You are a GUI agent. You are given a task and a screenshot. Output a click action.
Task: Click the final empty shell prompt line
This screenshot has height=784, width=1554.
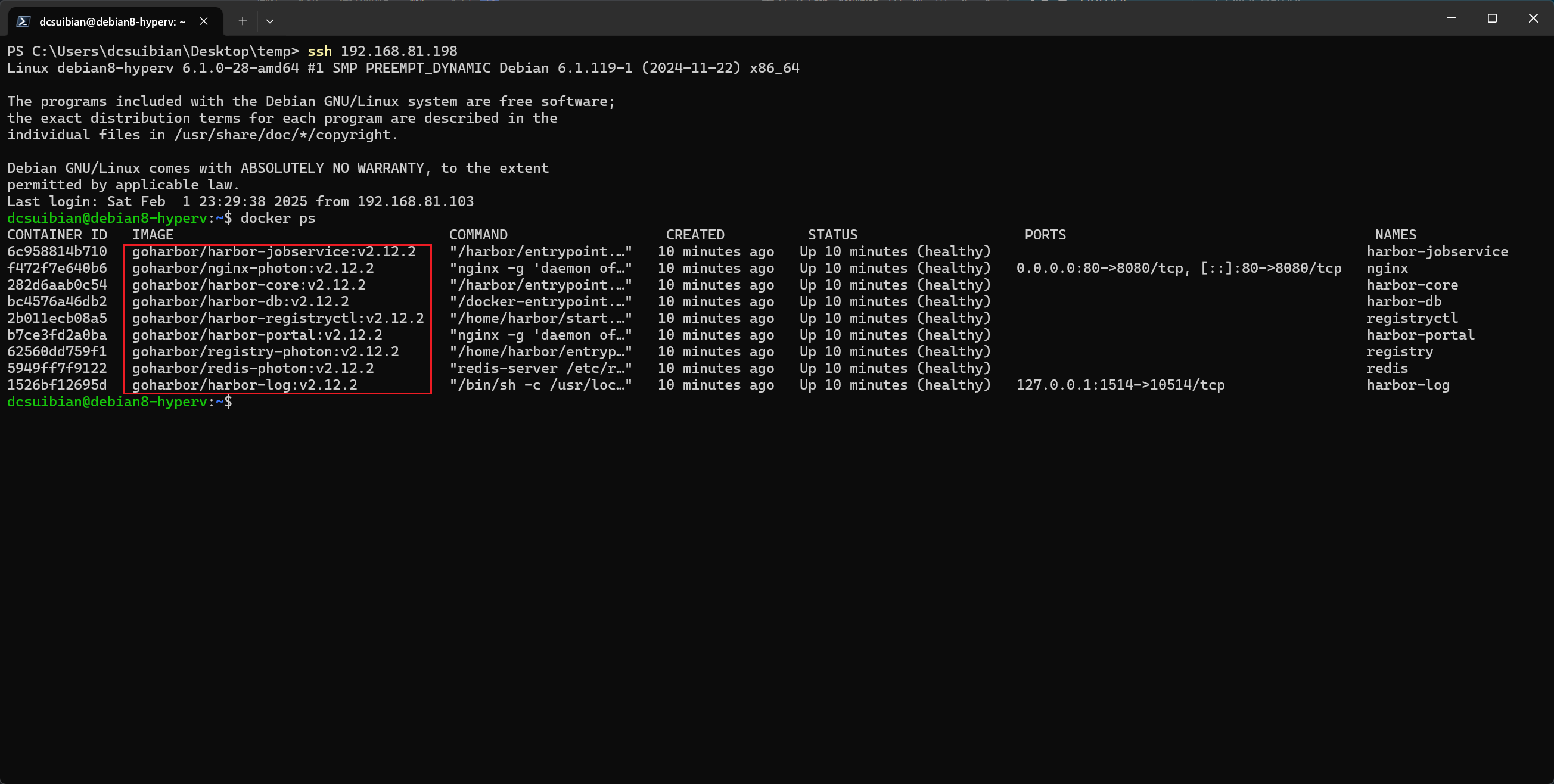pyautogui.click(x=125, y=402)
